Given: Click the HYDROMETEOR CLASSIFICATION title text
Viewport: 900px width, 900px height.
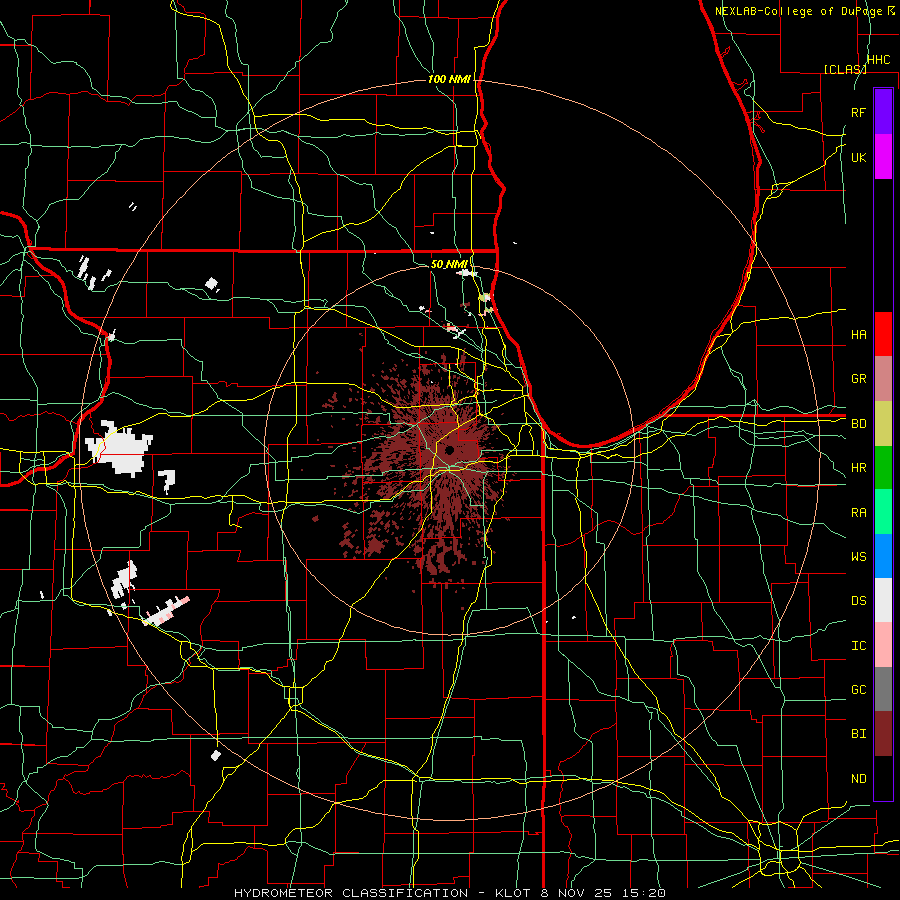Looking at the screenshot, I should pos(351,893).
